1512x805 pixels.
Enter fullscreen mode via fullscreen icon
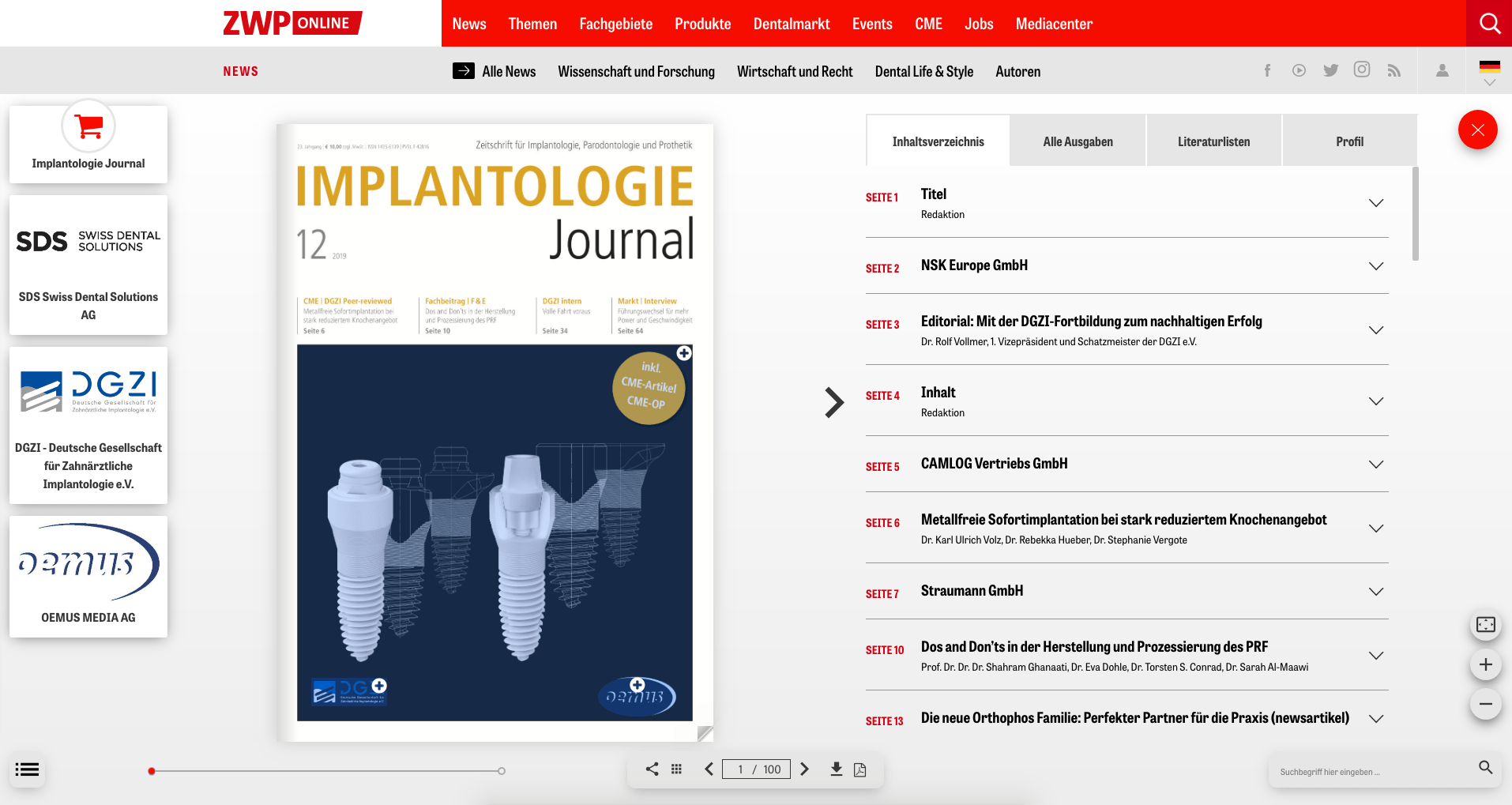(1485, 624)
